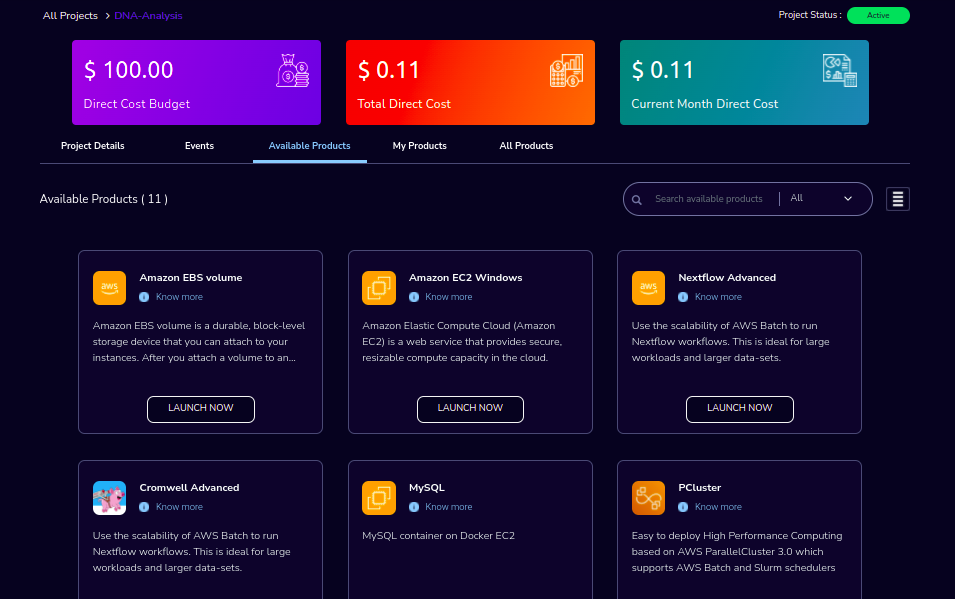This screenshot has width=955, height=599.
Task: Click info icon under Cromwell Advanced
Action: coord(144,507)
